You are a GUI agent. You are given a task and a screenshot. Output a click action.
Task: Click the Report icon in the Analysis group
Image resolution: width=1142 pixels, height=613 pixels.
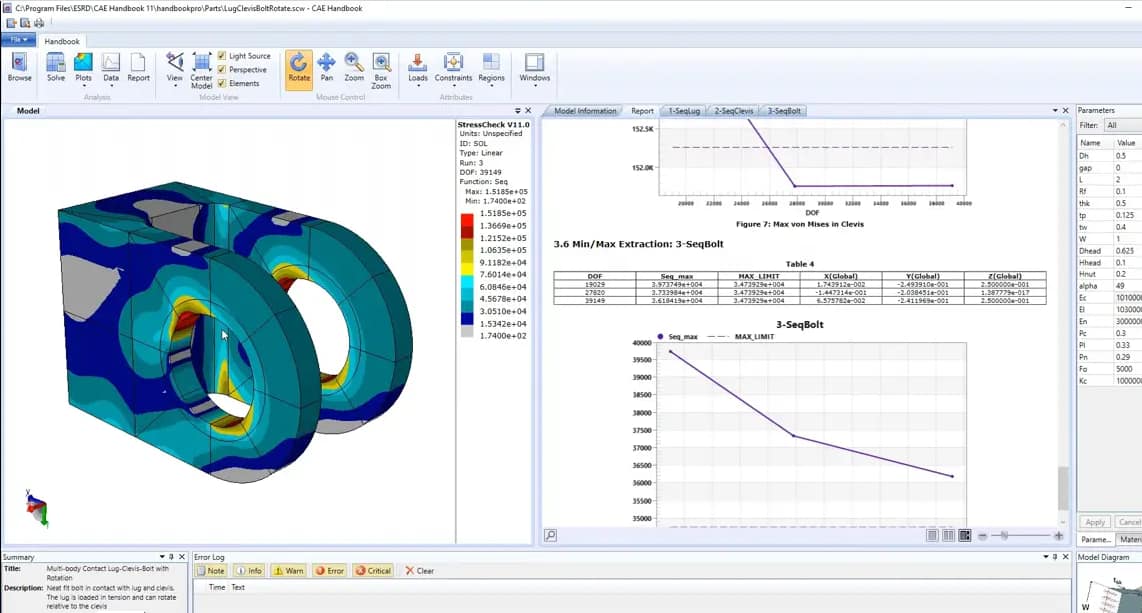[138, 66]
